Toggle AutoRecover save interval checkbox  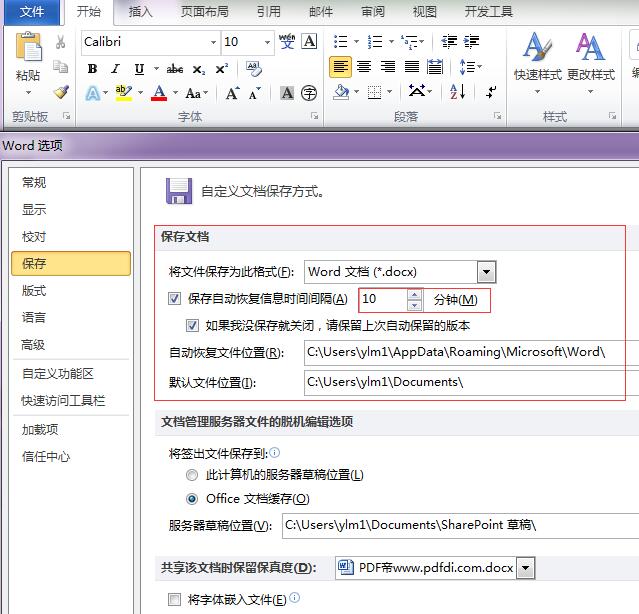174,299
